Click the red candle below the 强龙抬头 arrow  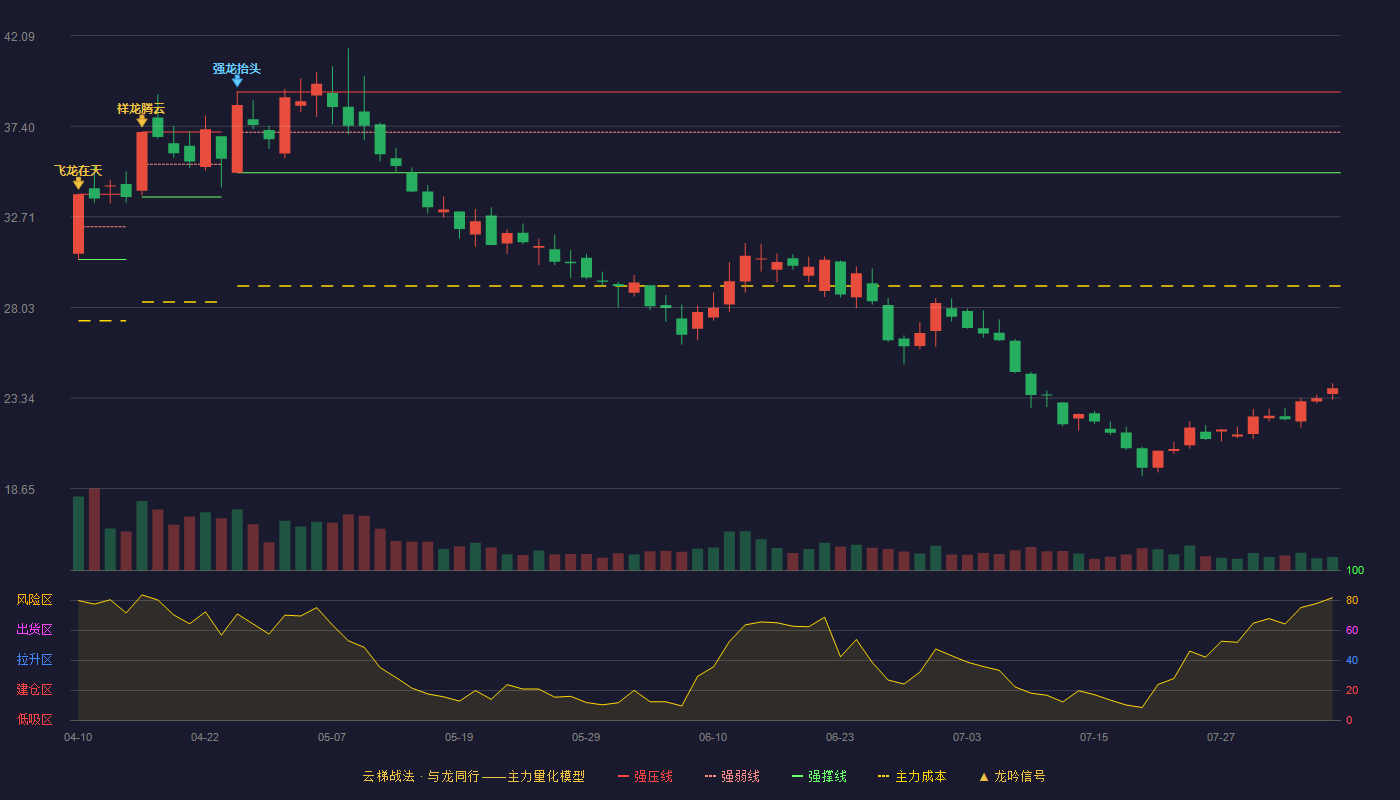click(x=237, y=139)
